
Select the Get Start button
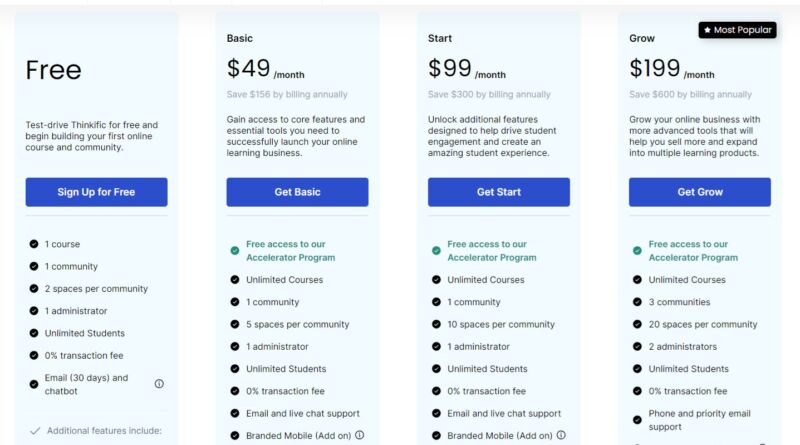click(499, 192)
